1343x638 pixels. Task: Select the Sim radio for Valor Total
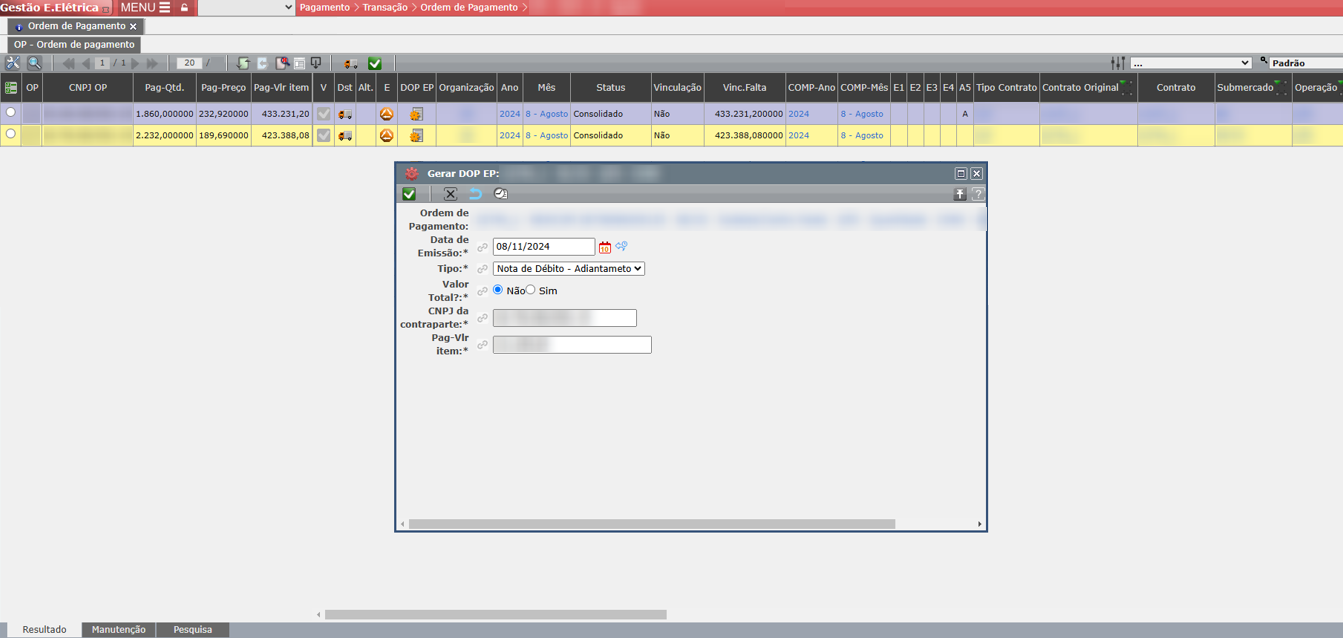click(531, 290)
